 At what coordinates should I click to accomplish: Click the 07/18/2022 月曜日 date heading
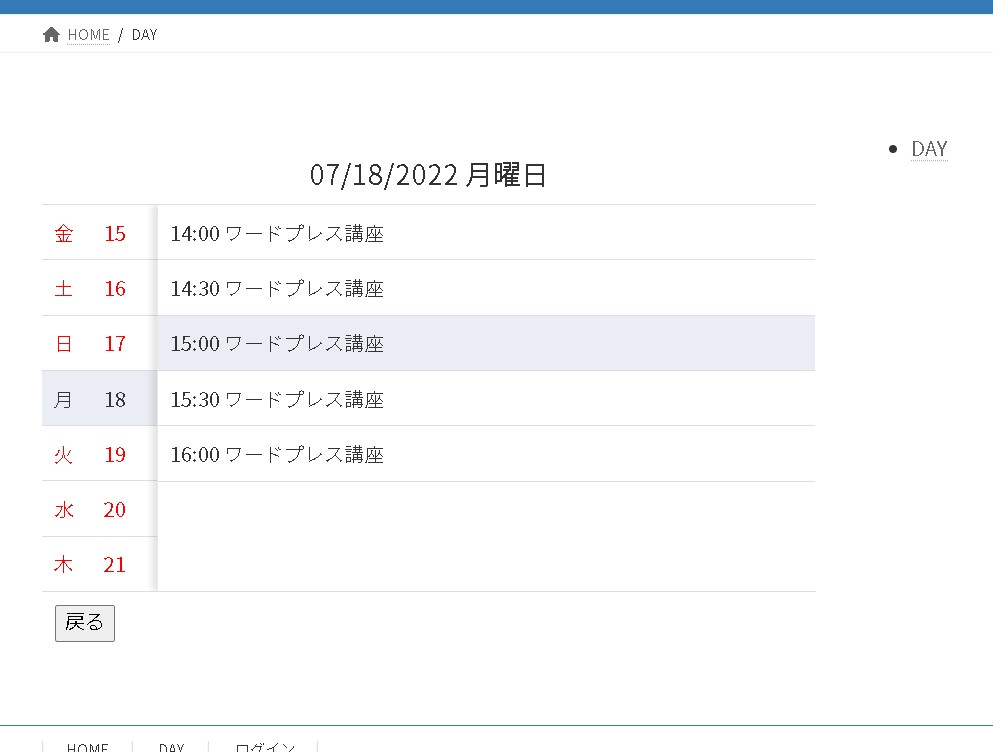428,176
